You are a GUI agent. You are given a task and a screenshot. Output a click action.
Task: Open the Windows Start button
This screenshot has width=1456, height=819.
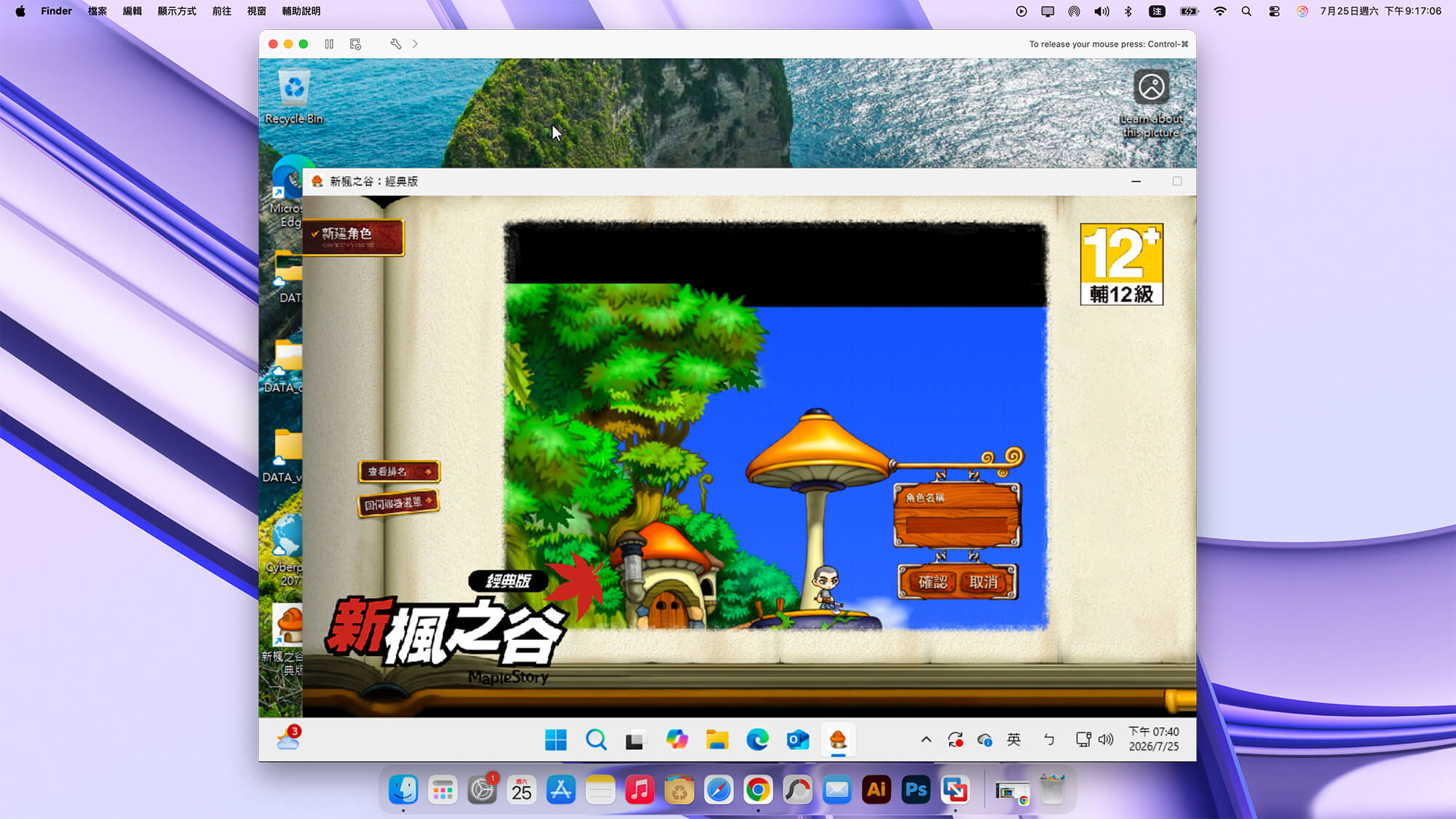pyautogui.click(x=555, y=740)
